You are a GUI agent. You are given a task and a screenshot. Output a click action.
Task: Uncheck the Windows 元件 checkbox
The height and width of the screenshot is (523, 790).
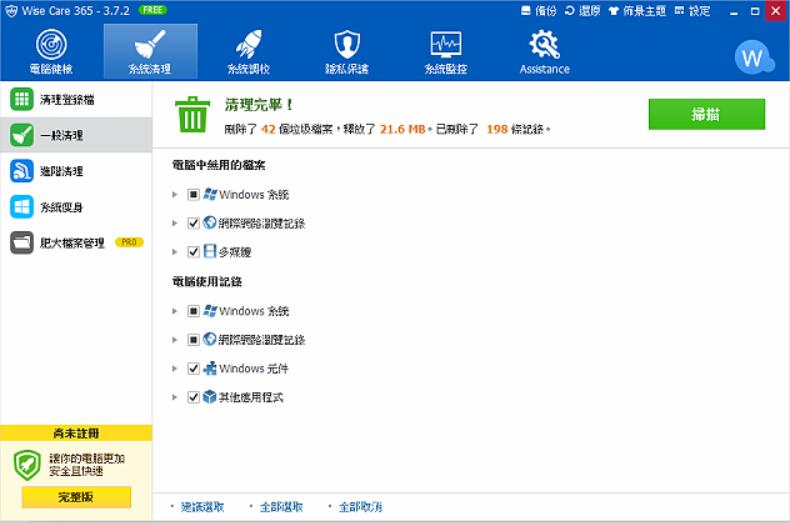coord(193,368)
